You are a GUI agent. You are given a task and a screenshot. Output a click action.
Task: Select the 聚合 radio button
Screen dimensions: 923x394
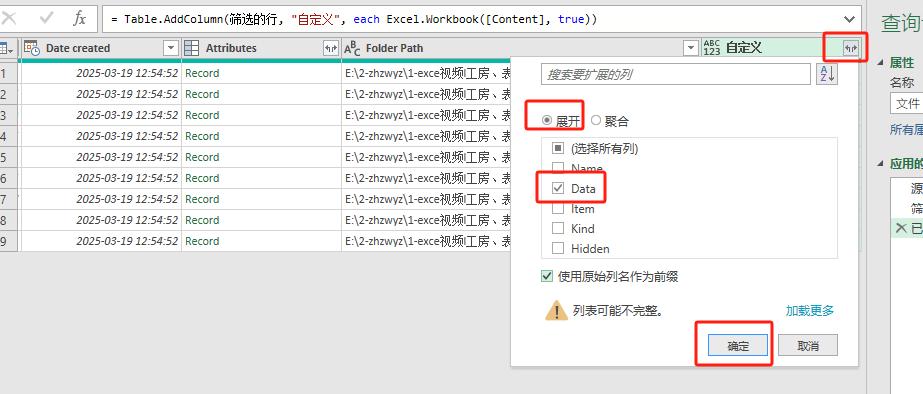click(596, 121)
